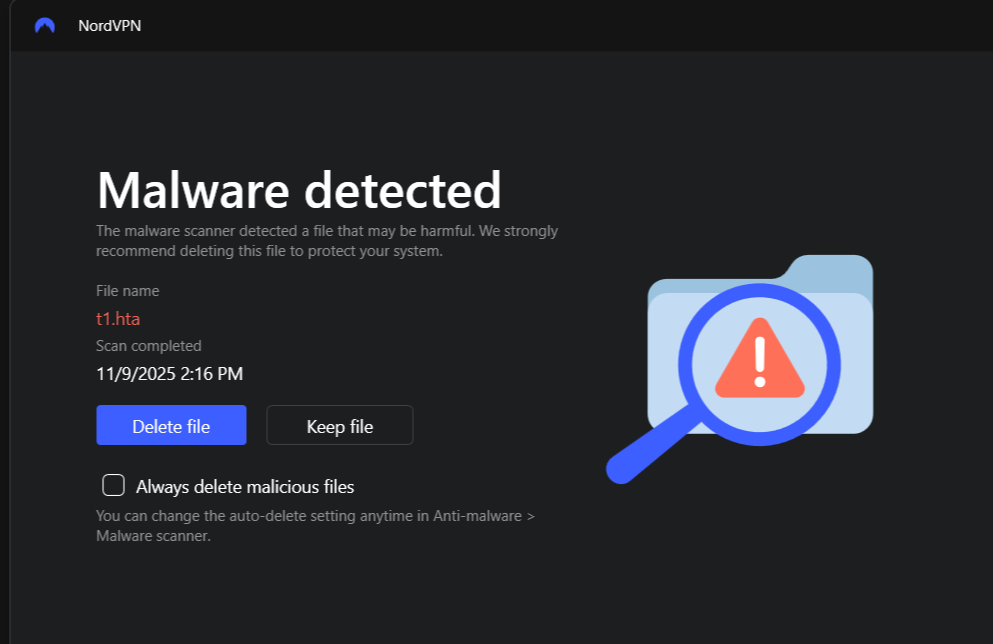Choose the Keep file button
Image resolution: width=993 pixels, height=644 pixels.
[339, 426]
